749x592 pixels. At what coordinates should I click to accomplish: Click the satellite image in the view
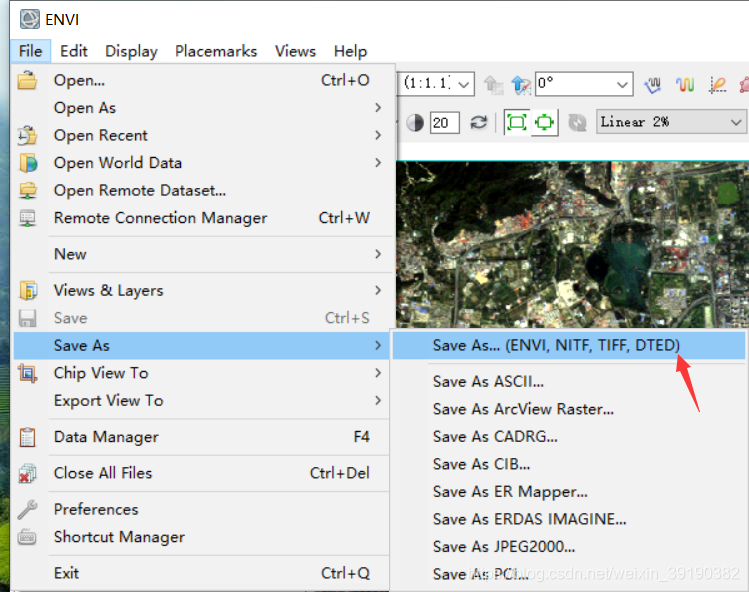tap(572, 245)
